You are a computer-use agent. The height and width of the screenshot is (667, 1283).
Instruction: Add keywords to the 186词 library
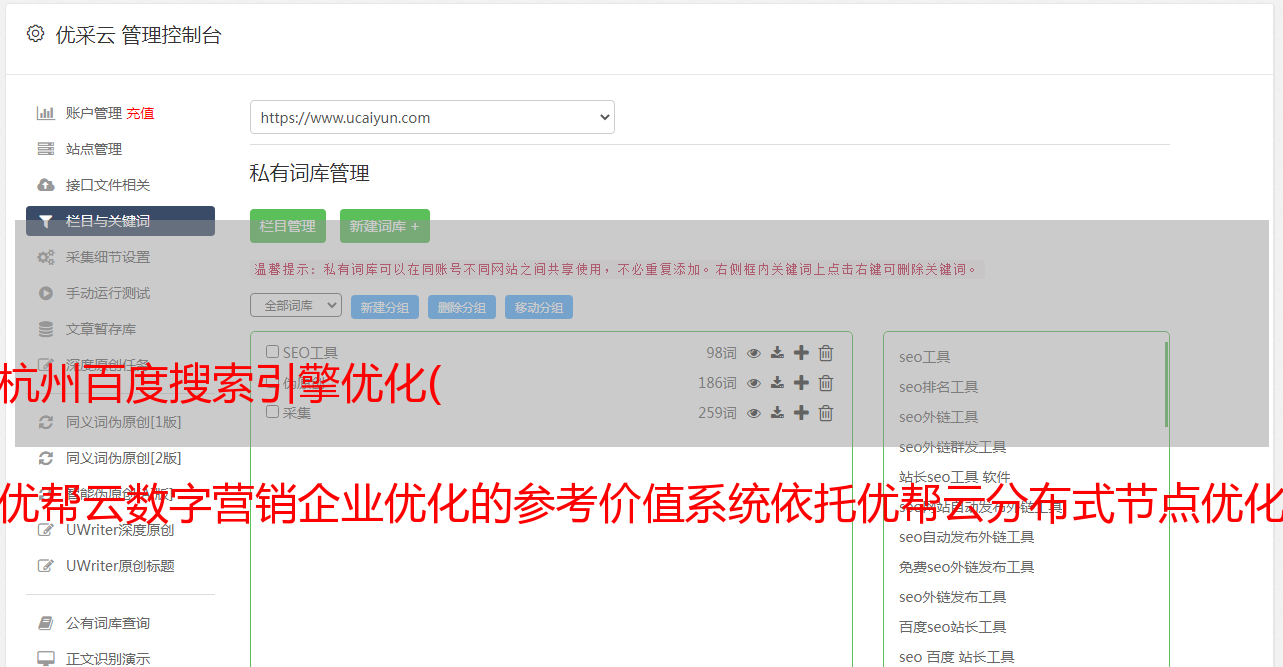coord(801,383)
